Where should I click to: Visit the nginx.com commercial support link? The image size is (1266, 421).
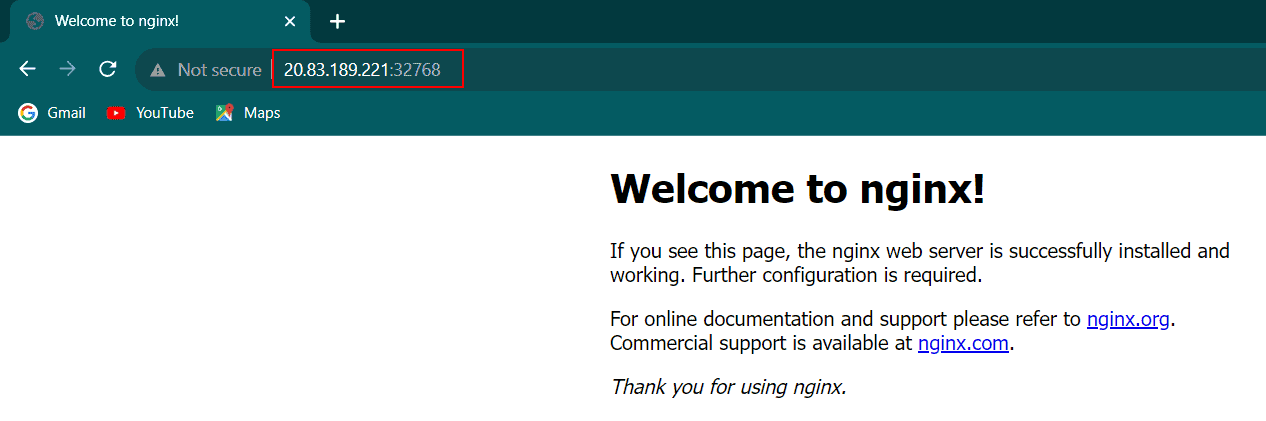pyautogui.click(x=964, y=343)
